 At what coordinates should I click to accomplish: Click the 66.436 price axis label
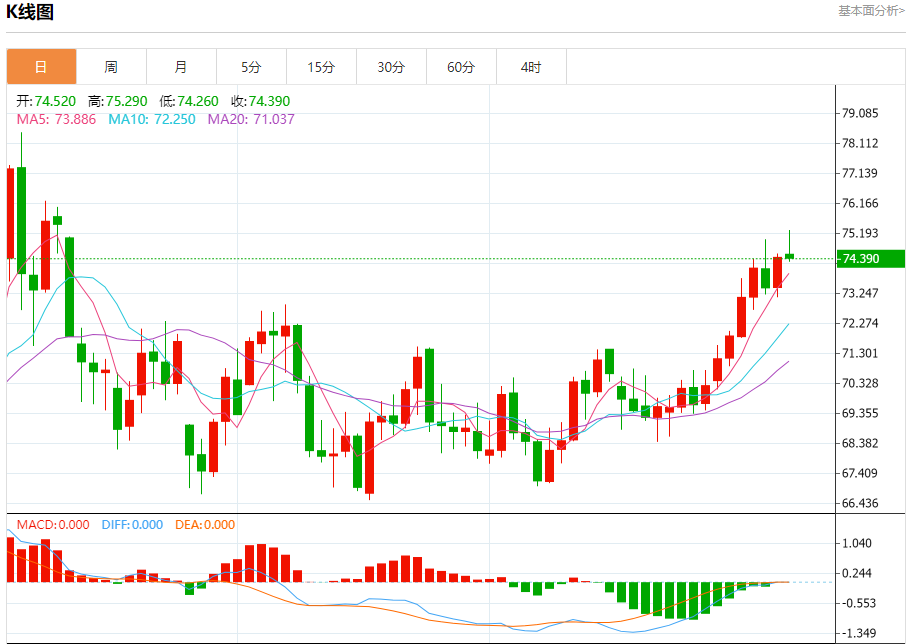click(860, 503)
